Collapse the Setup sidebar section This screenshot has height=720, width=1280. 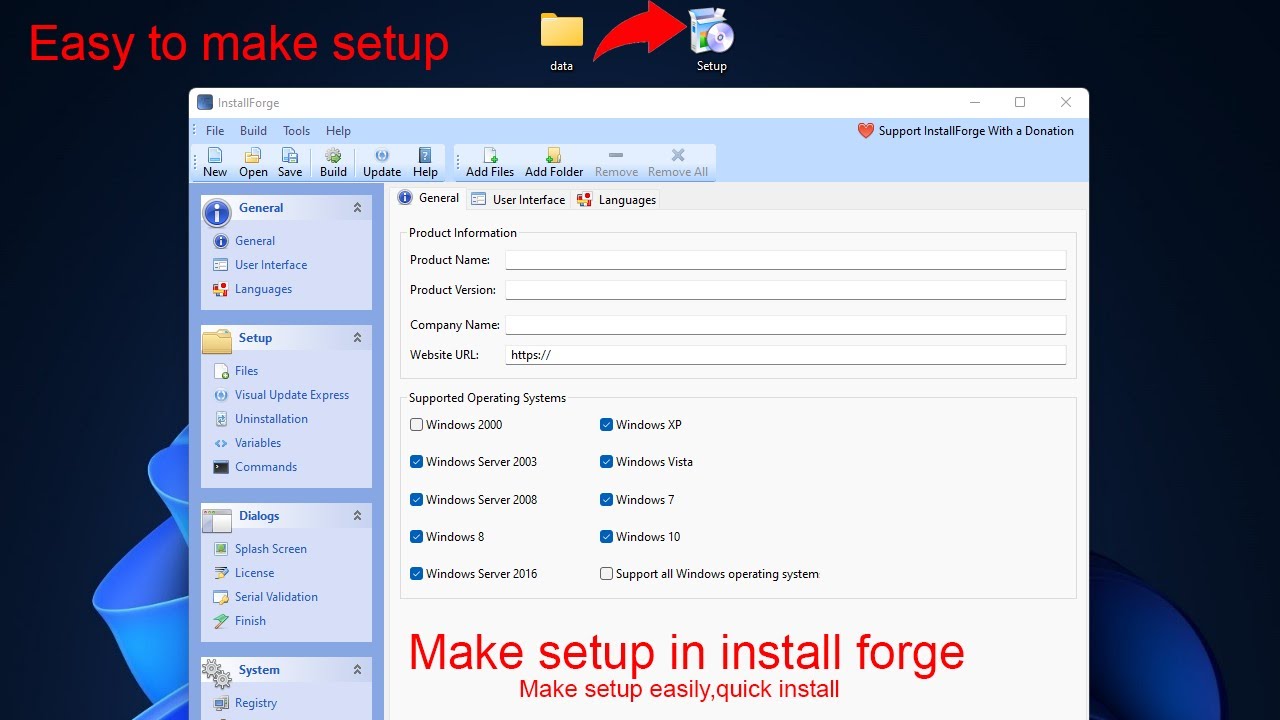coord(357,338)
